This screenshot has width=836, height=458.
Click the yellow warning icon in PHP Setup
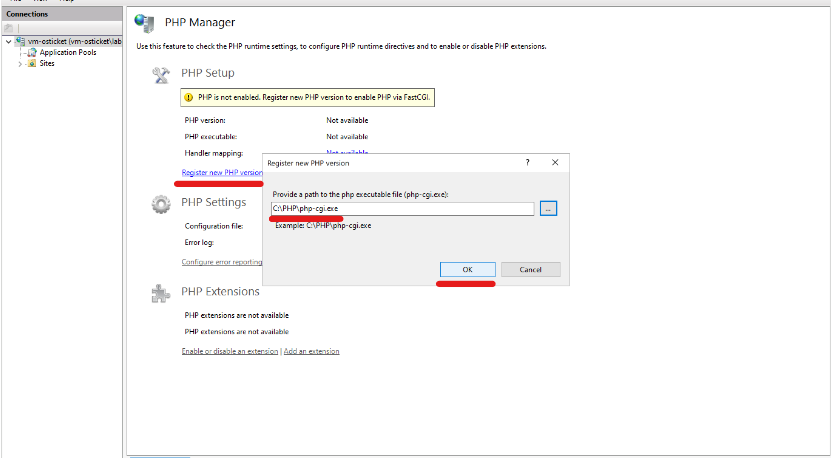[x=188, y=98]
